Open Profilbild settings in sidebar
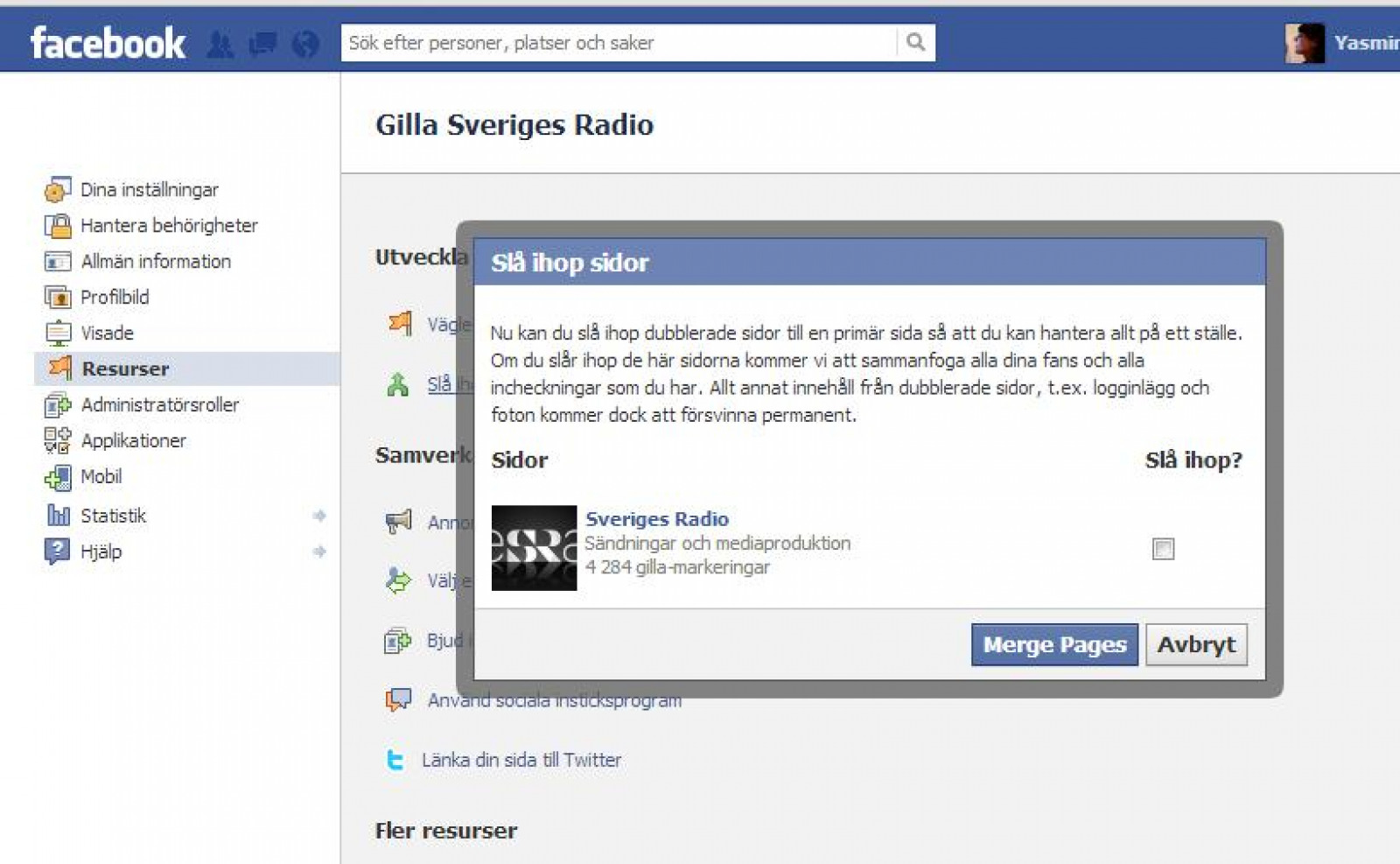 point(115,298)
